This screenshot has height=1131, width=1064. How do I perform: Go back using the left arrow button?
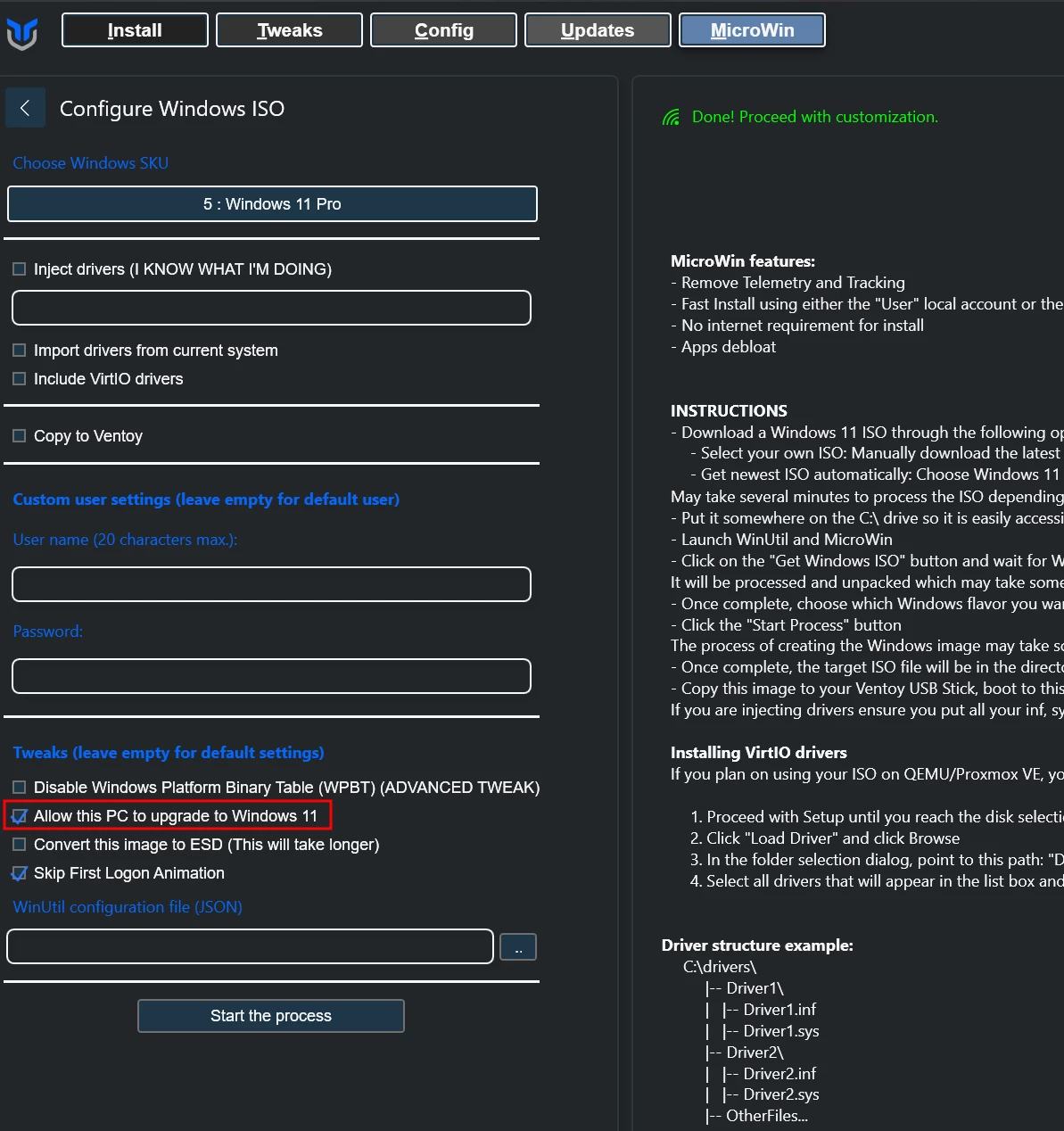click(x=25, y=108)
